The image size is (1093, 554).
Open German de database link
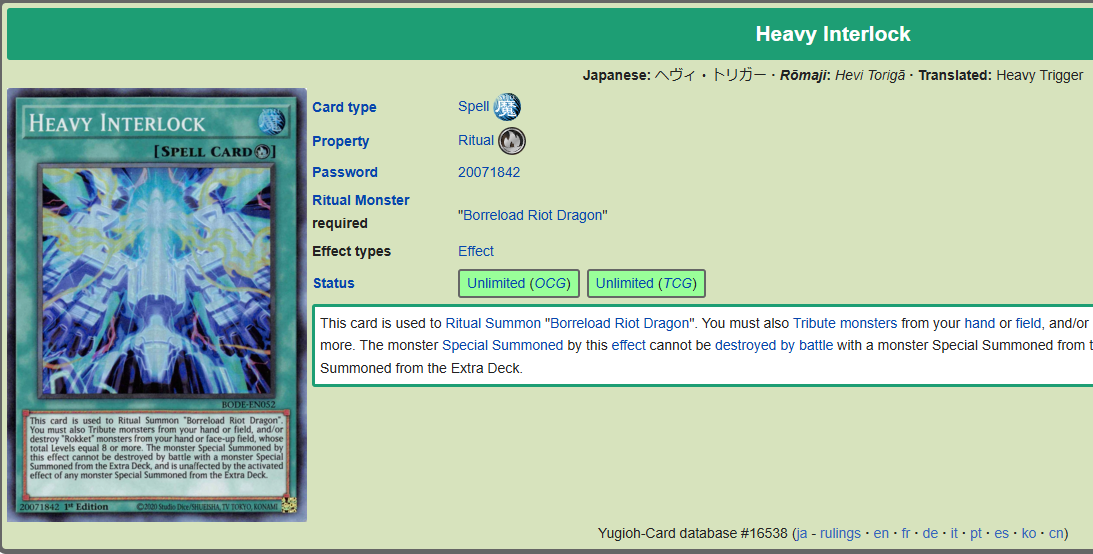(930, 533)
